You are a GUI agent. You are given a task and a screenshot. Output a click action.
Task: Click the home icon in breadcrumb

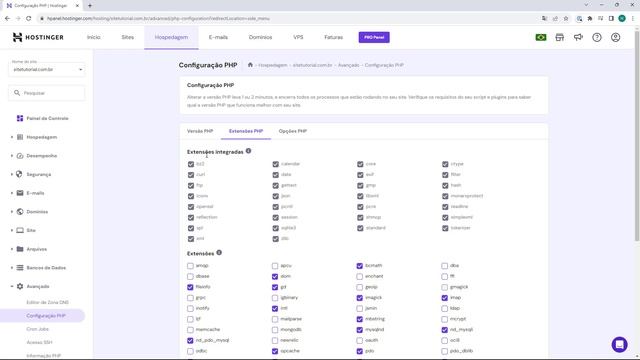[x=250, y=65]
